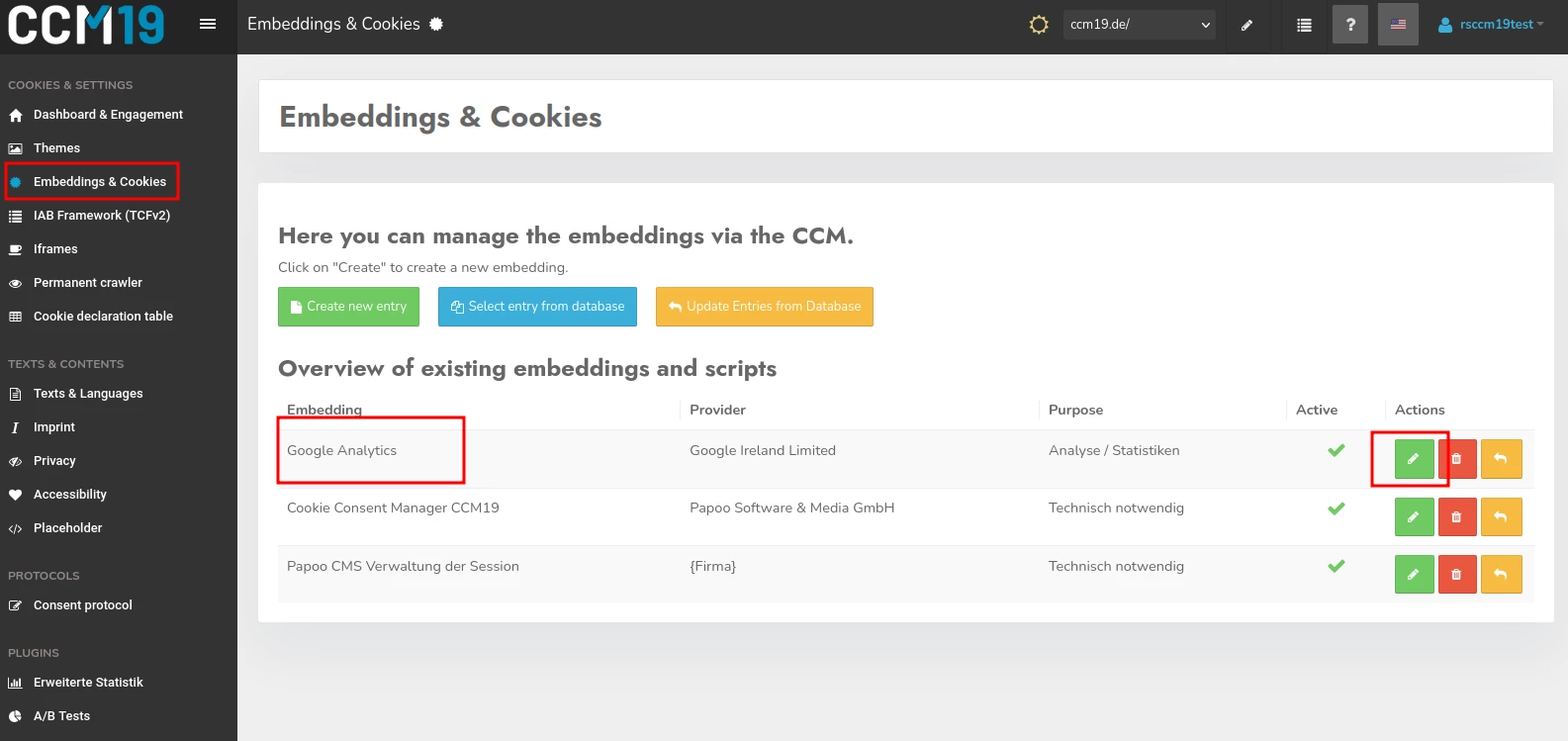The image size is (1568, 741).
Task: Open the ccm19.de/ domain dropdown
Action: [1139, 25]
